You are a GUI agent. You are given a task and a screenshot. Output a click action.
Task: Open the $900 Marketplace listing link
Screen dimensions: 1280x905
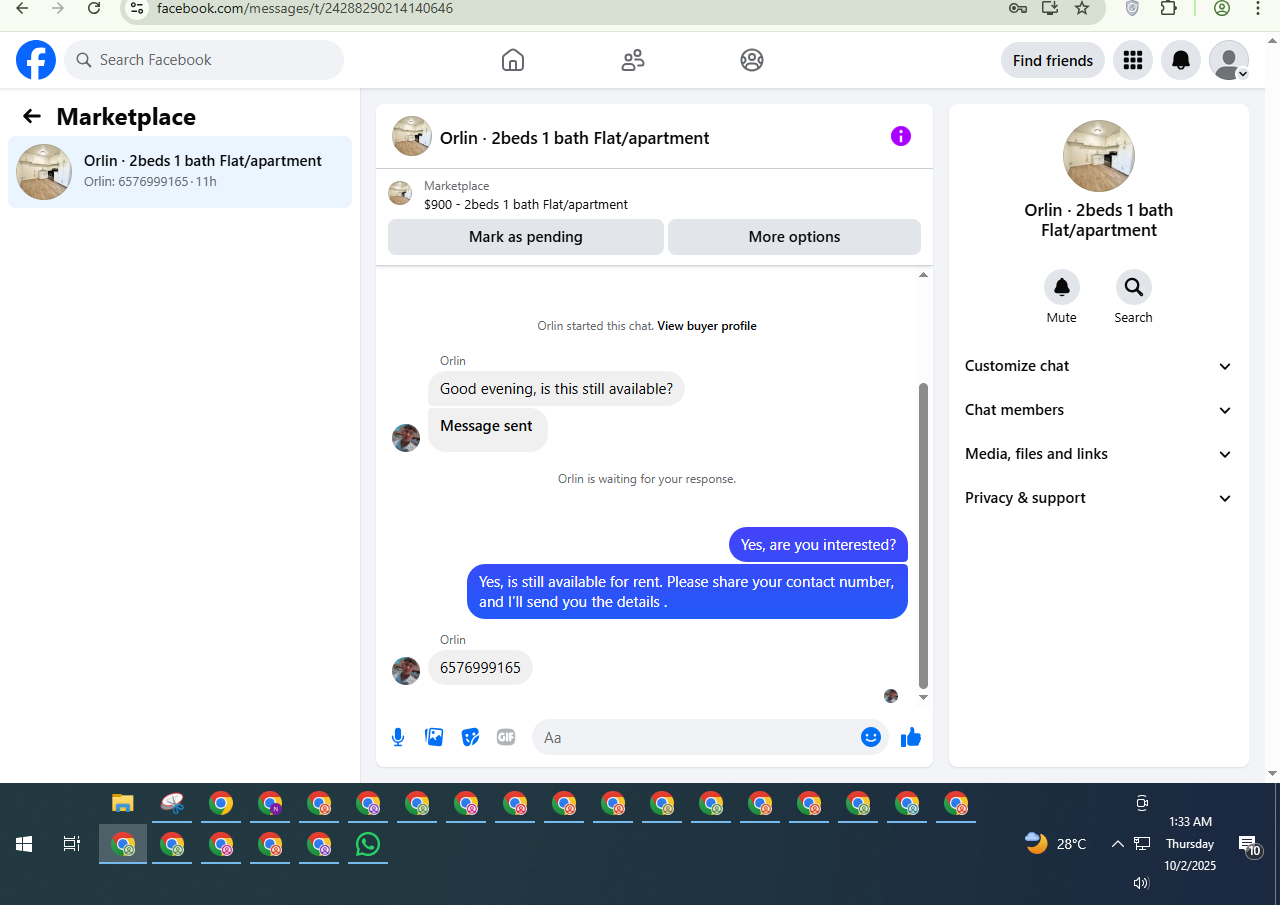(526, 204)
